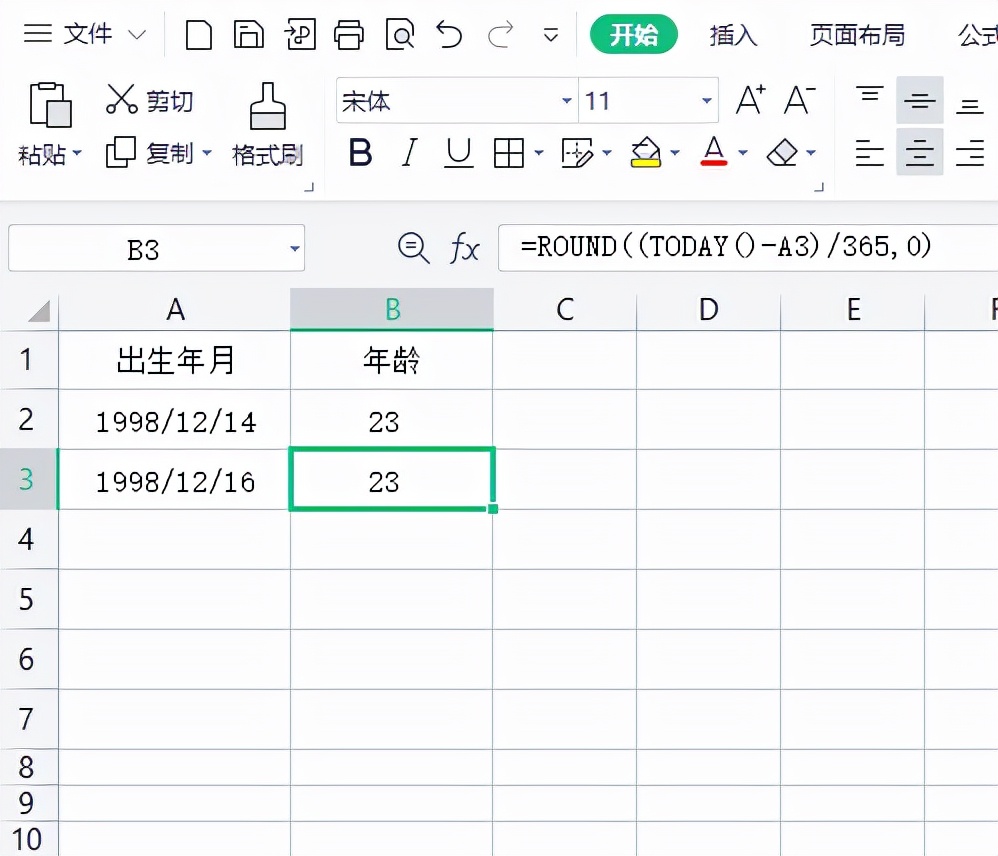This screenshot has height=856, width=998.
Task: Switch to the 插入 ribbon tab
Action: [734, 33]
